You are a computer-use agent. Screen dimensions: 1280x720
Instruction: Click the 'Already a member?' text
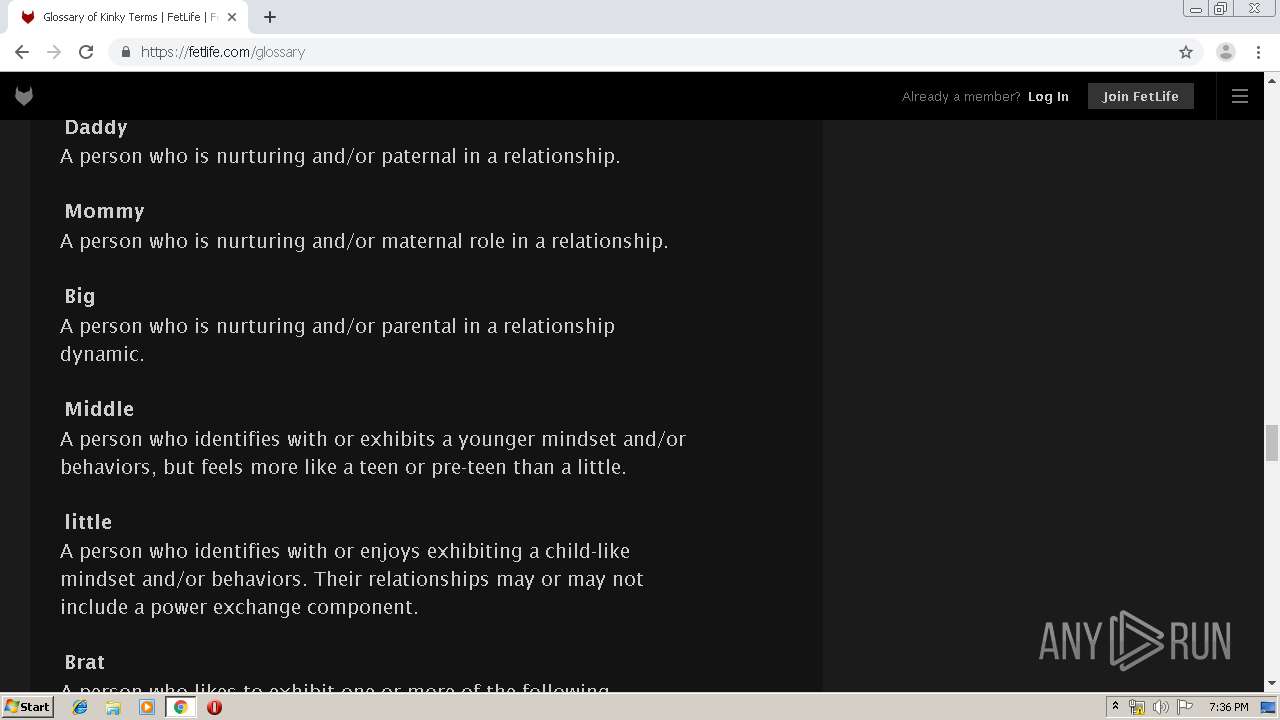click(x=961, y=97)
